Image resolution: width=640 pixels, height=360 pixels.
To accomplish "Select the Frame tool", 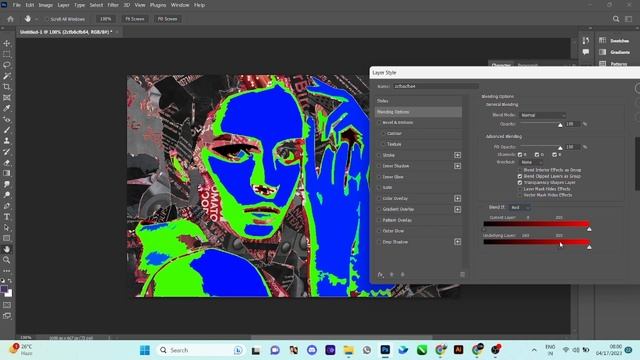I will pyautogui.click(x=7, y=98).
